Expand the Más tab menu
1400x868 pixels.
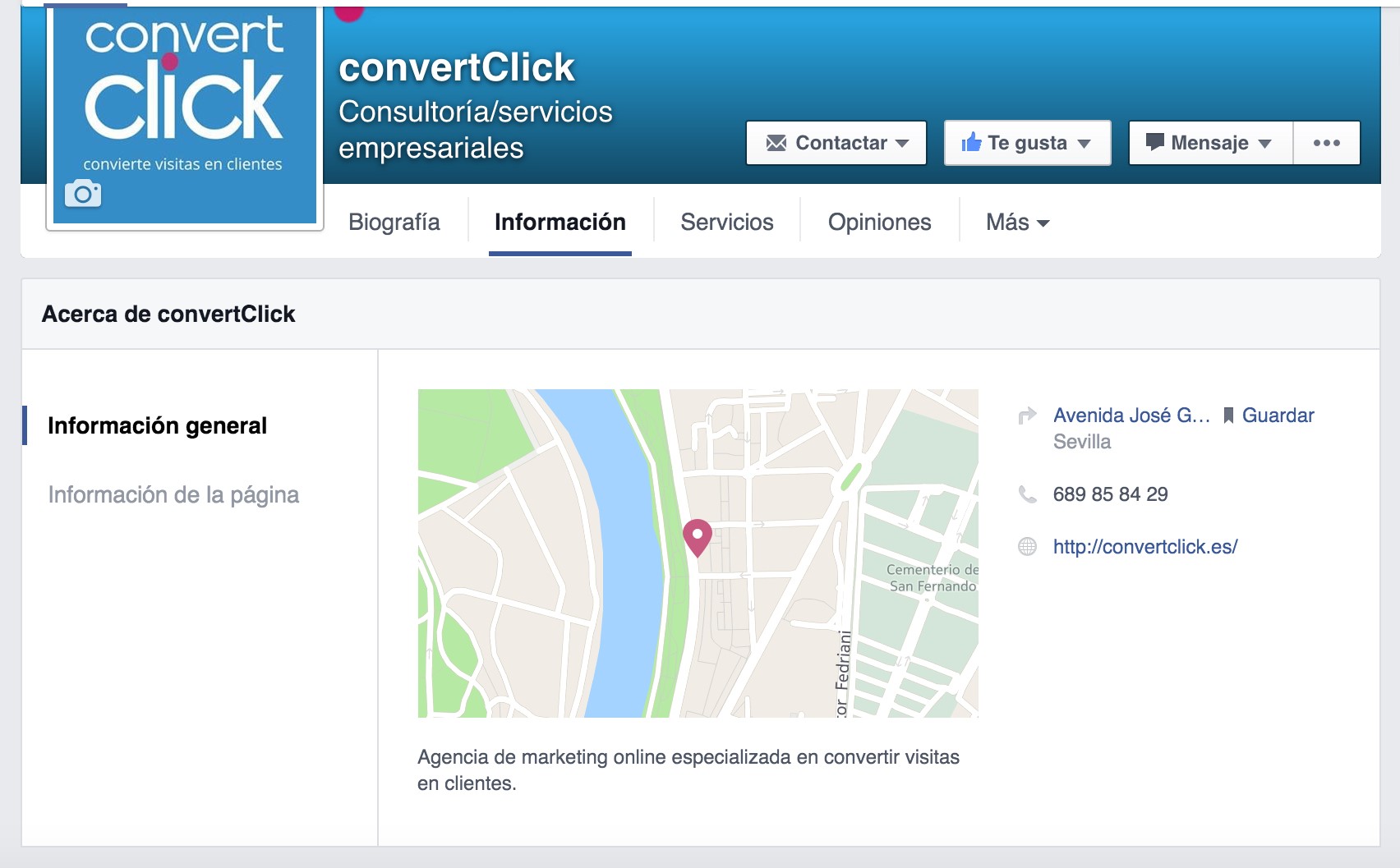point(1017,222)
